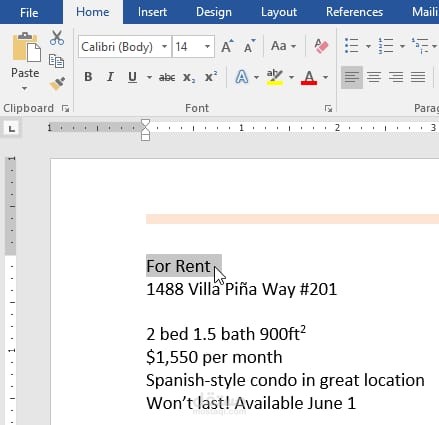This screenshot has width=439, height=425.
Task: Toggle Strikethrough formatting
Action: coord(167,78)
